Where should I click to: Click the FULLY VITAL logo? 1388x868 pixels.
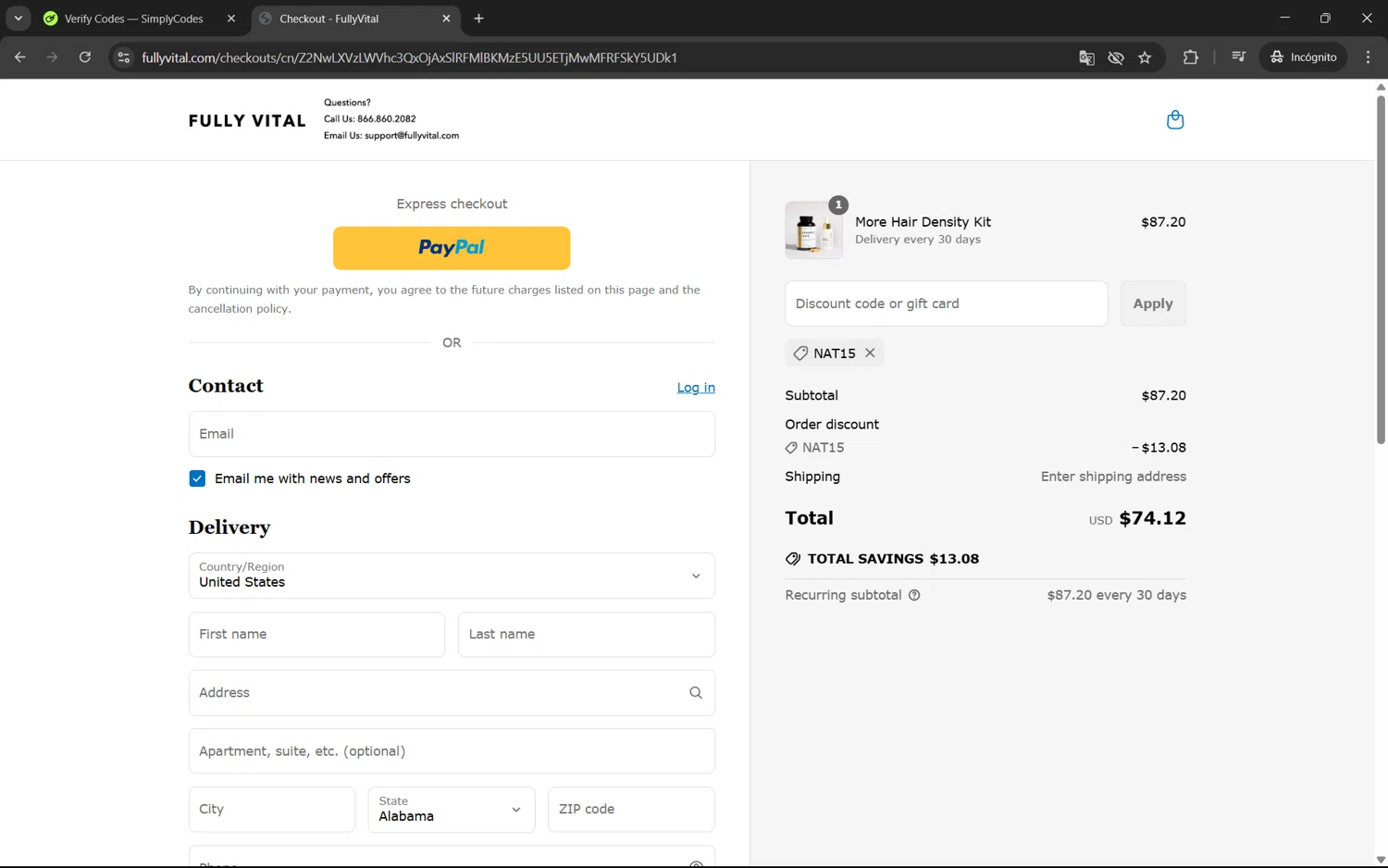click(x=247, y=121)
